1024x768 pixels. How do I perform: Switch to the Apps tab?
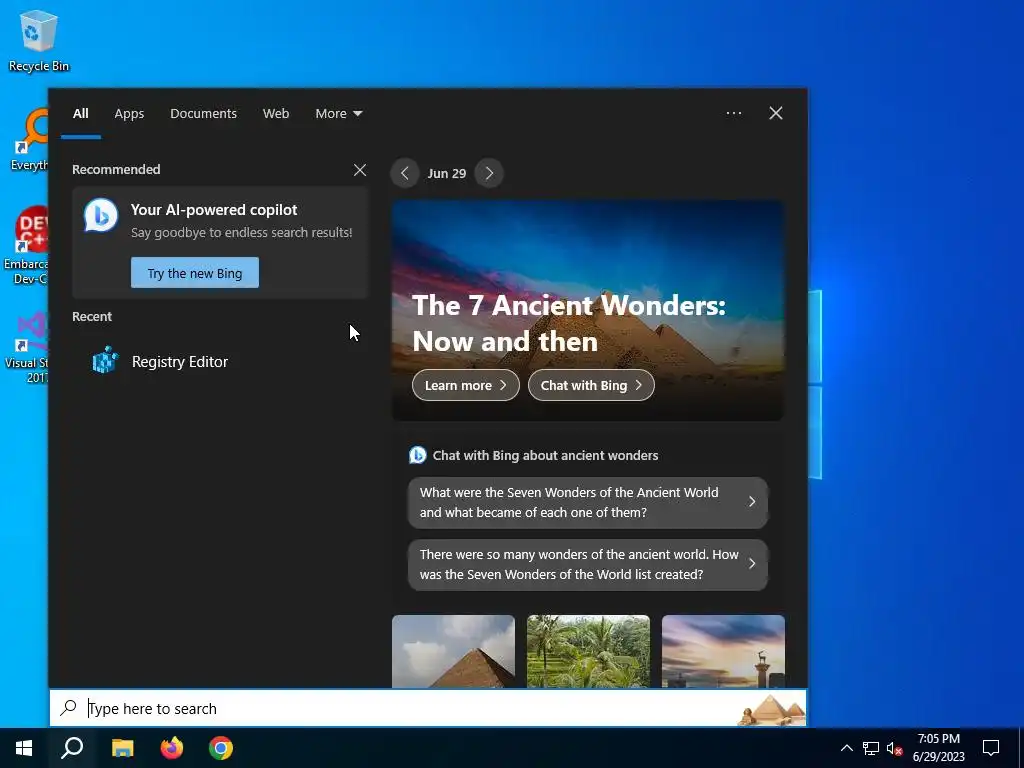[129, 114]
